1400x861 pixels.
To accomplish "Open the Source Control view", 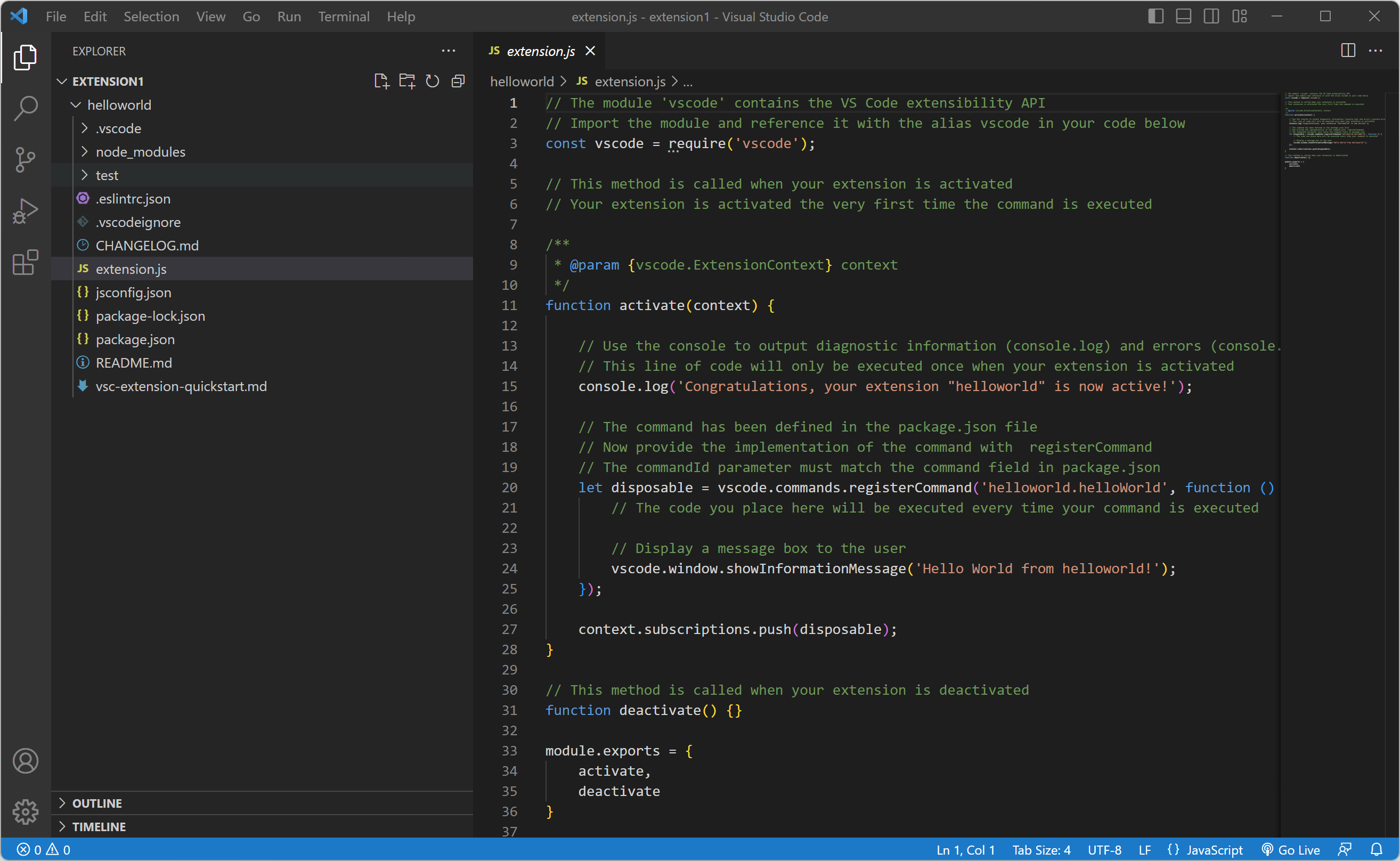I will tap(25, 160).
